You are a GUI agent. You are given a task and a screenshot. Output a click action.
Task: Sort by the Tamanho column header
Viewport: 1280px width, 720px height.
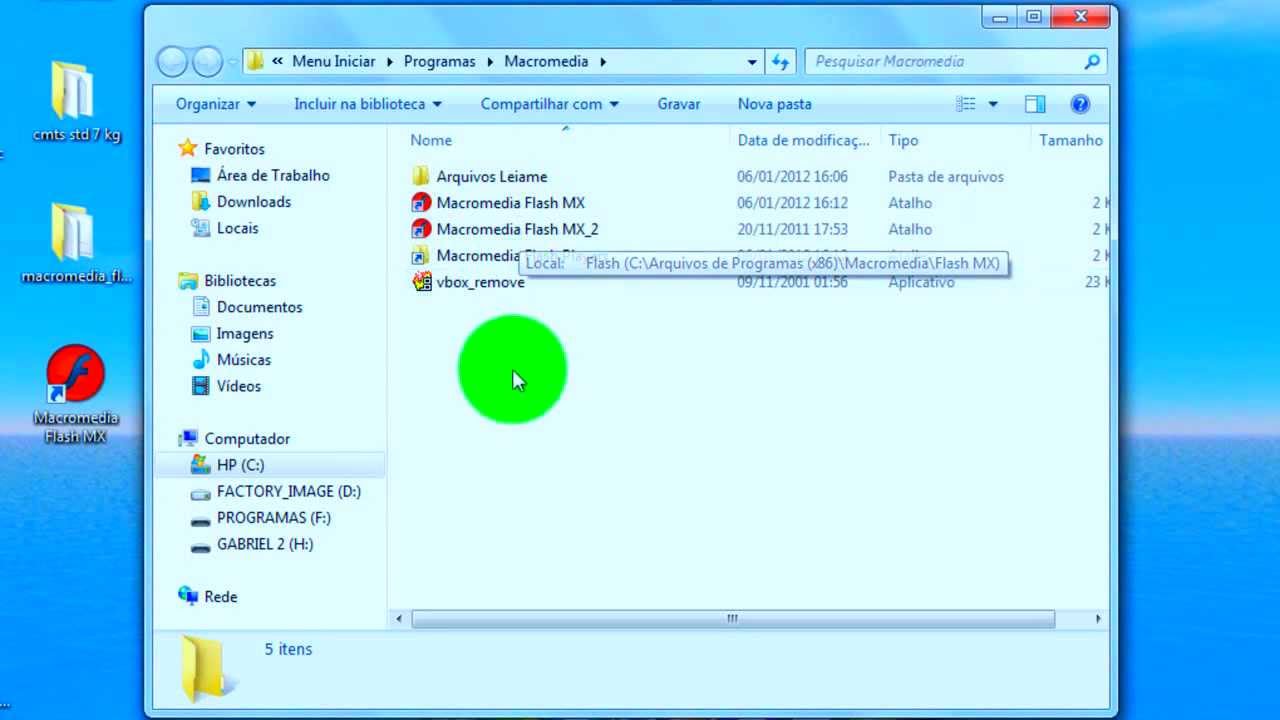tap(1070, 141)
